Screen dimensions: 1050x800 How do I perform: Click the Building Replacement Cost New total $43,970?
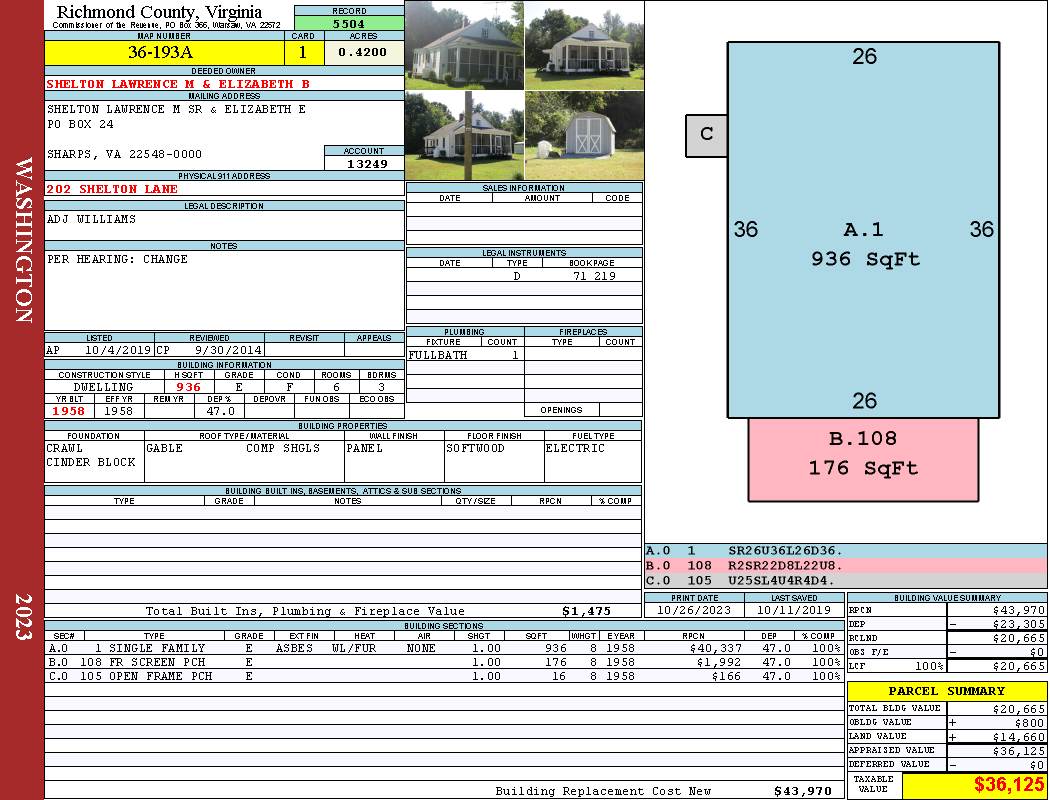(x=802, y=791)
